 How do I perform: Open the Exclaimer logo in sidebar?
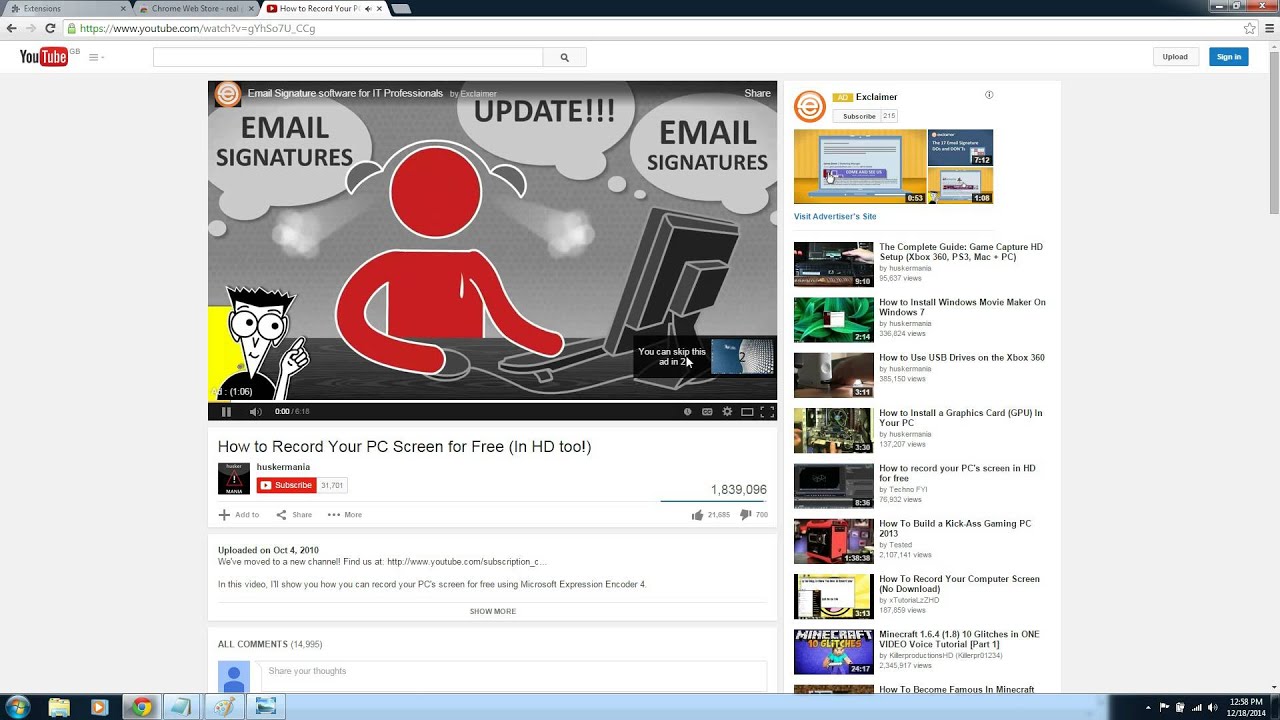click(809, 106)
